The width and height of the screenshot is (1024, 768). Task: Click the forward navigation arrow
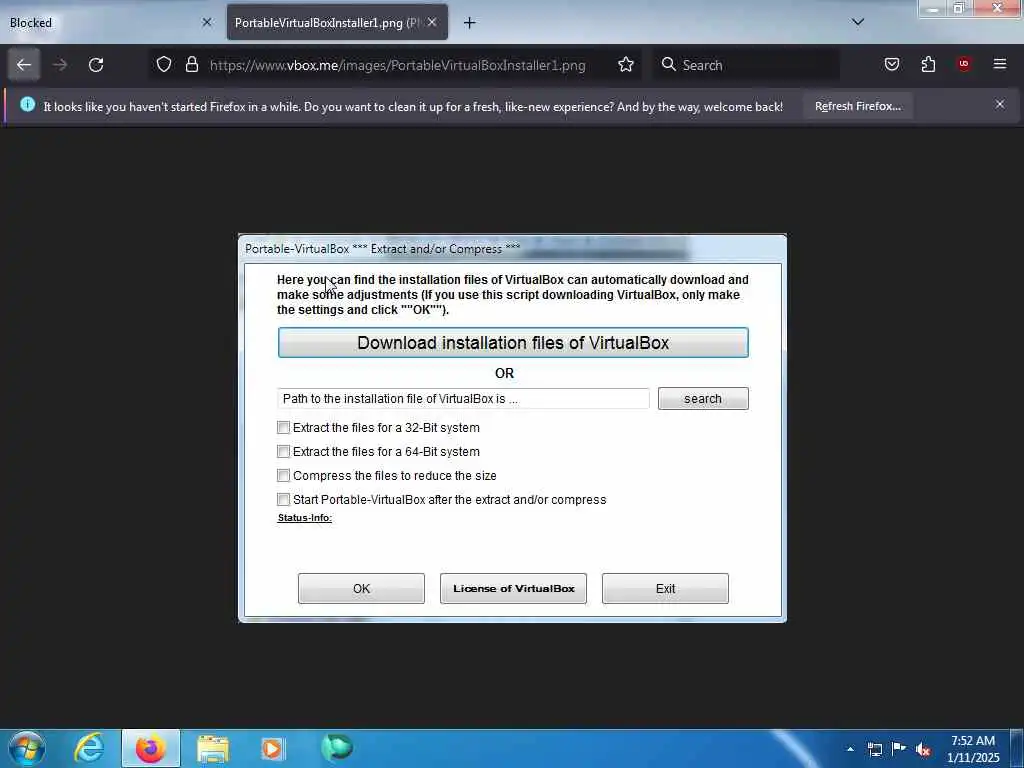tap(60, 65)
